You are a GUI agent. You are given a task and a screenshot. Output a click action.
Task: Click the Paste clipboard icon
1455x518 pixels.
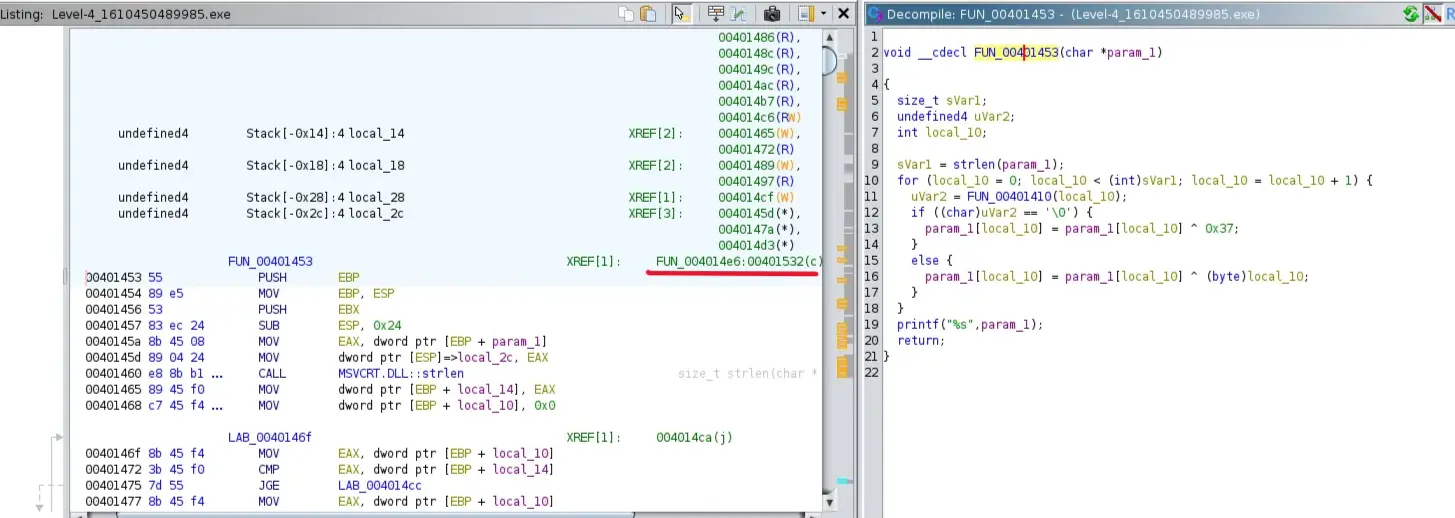(648, 14)
